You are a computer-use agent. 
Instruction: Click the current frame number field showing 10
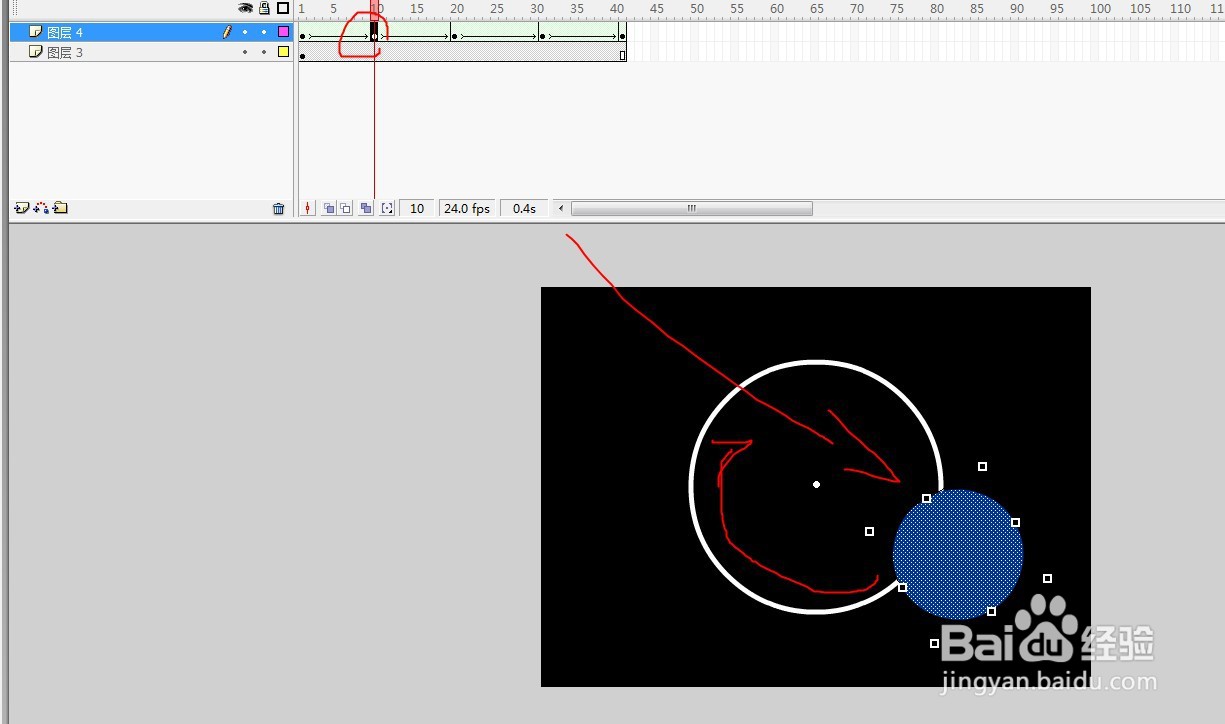point(417,208)
